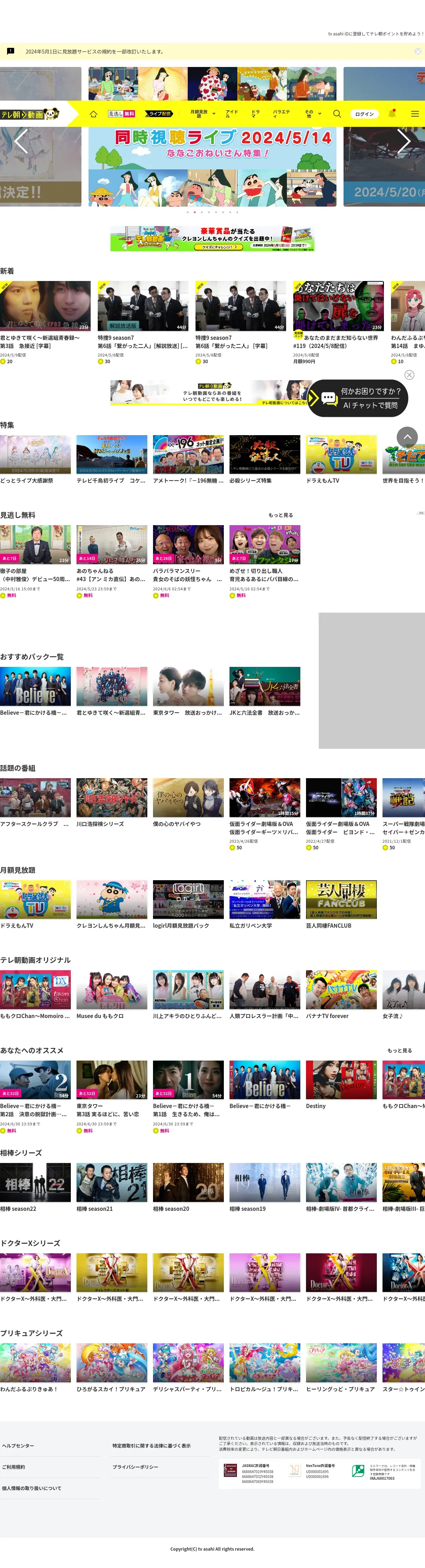Open the Destiny recommendation thumbnail
Viewport: 425px width, 1568px height.
(341, 1079)
